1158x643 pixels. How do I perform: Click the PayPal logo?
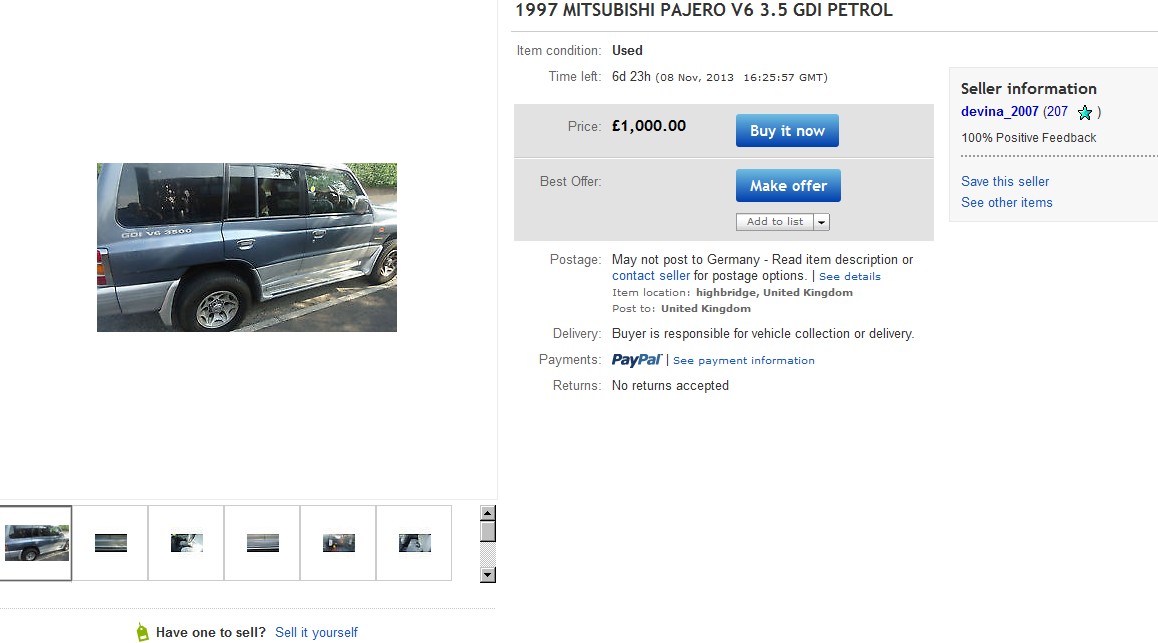pyautogui.click(x=636, y=360)
